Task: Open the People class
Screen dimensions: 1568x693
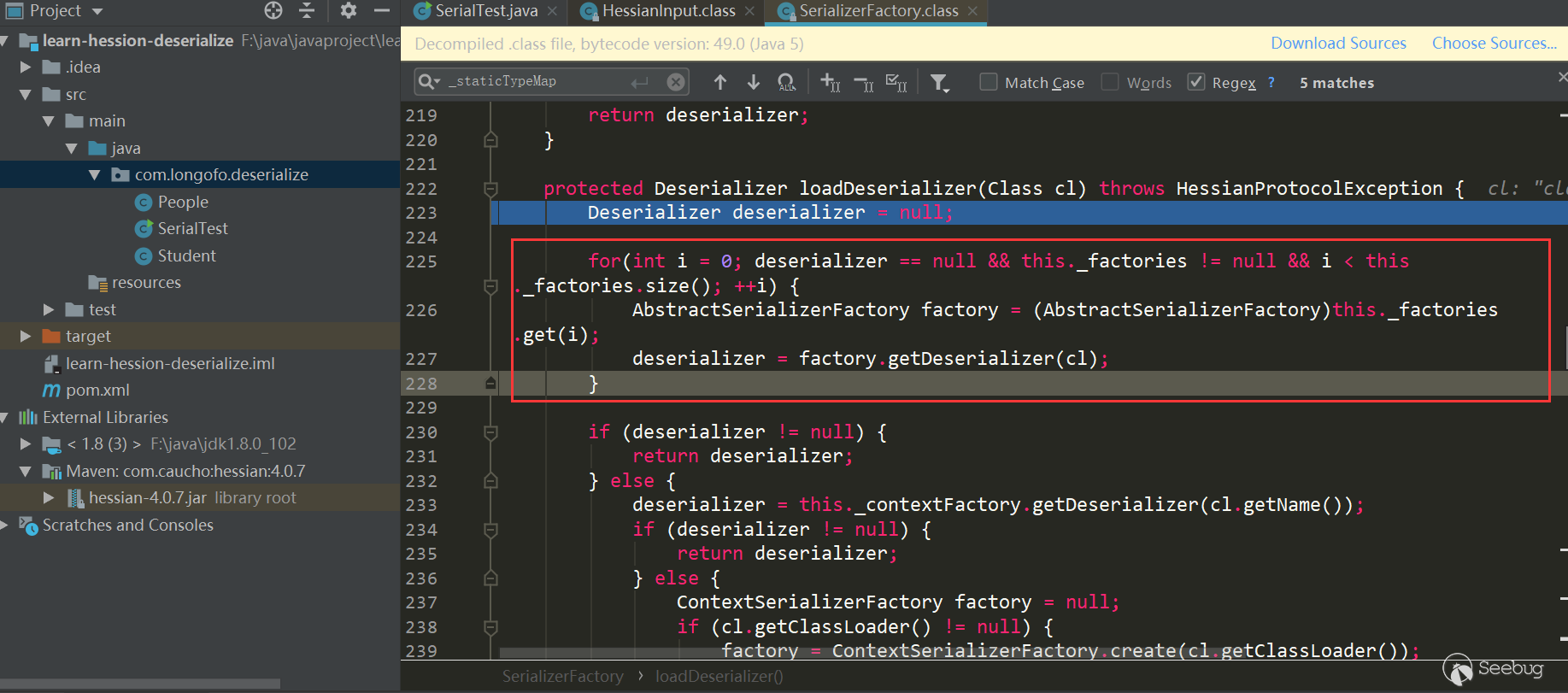Action: point(183,202)
